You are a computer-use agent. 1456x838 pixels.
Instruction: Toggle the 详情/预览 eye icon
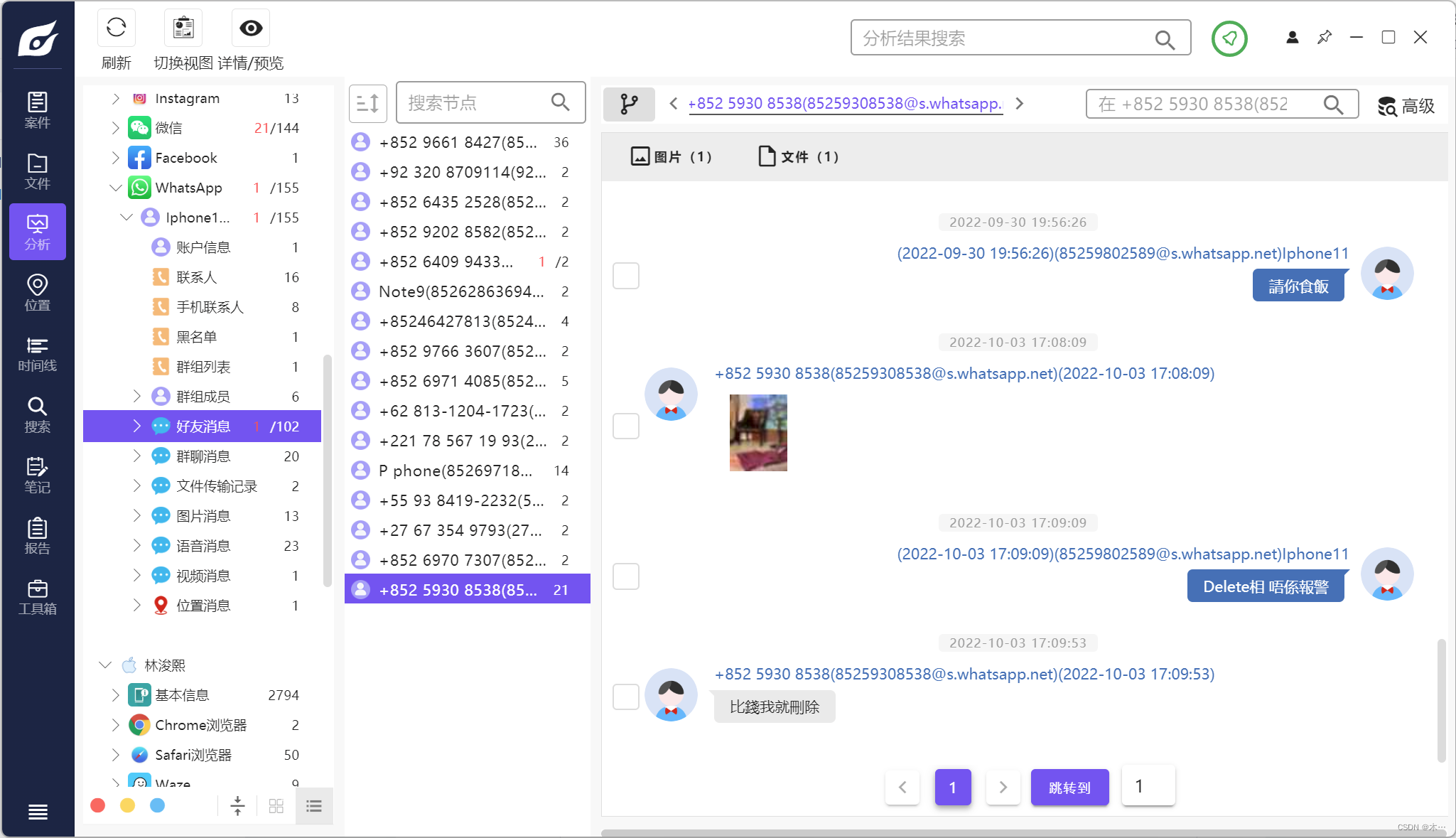coord(251,28)
